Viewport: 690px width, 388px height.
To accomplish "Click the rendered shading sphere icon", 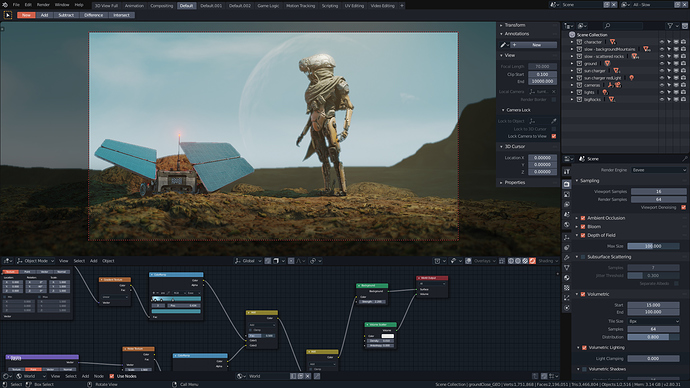I will click(x=532, y=261).
